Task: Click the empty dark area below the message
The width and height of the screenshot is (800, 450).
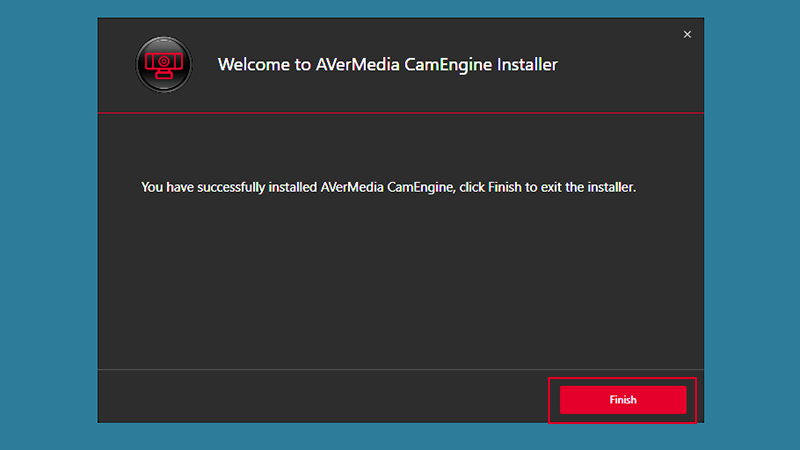Action: click(x=401, y=281)
